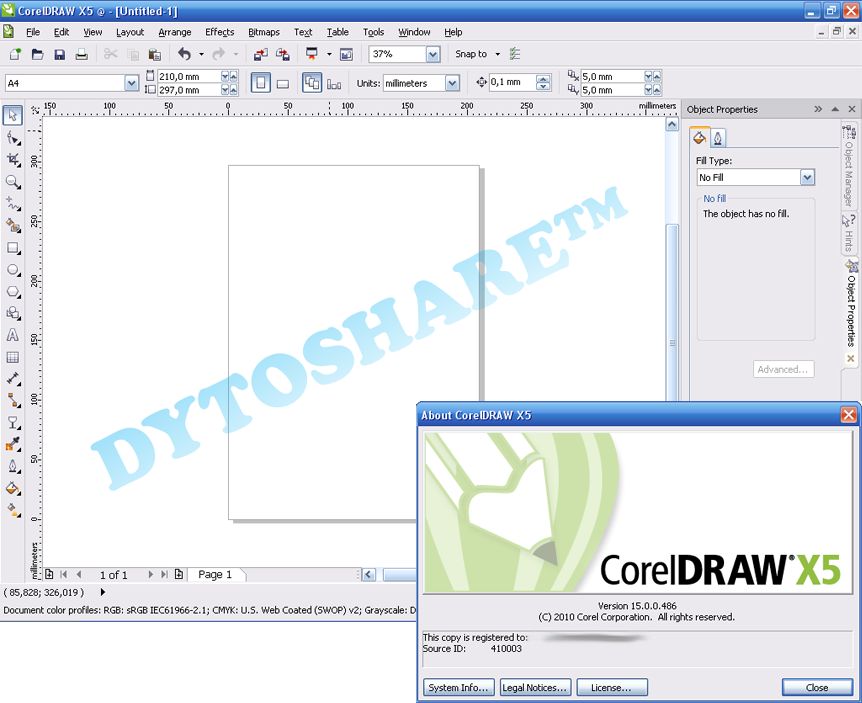Select the Page 1 tab
Viewport: 862px width, 703px height.
coord(215,574)
